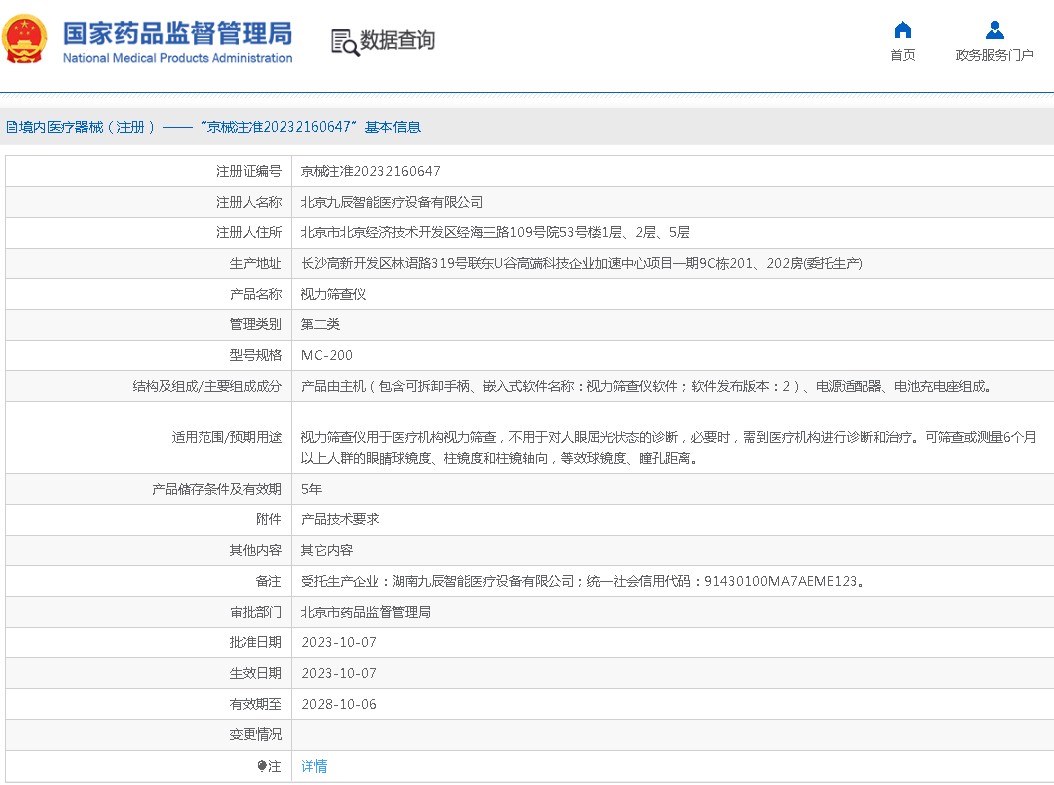
Task: Click the 型号规格 row label
Action: tap(255, 356)
